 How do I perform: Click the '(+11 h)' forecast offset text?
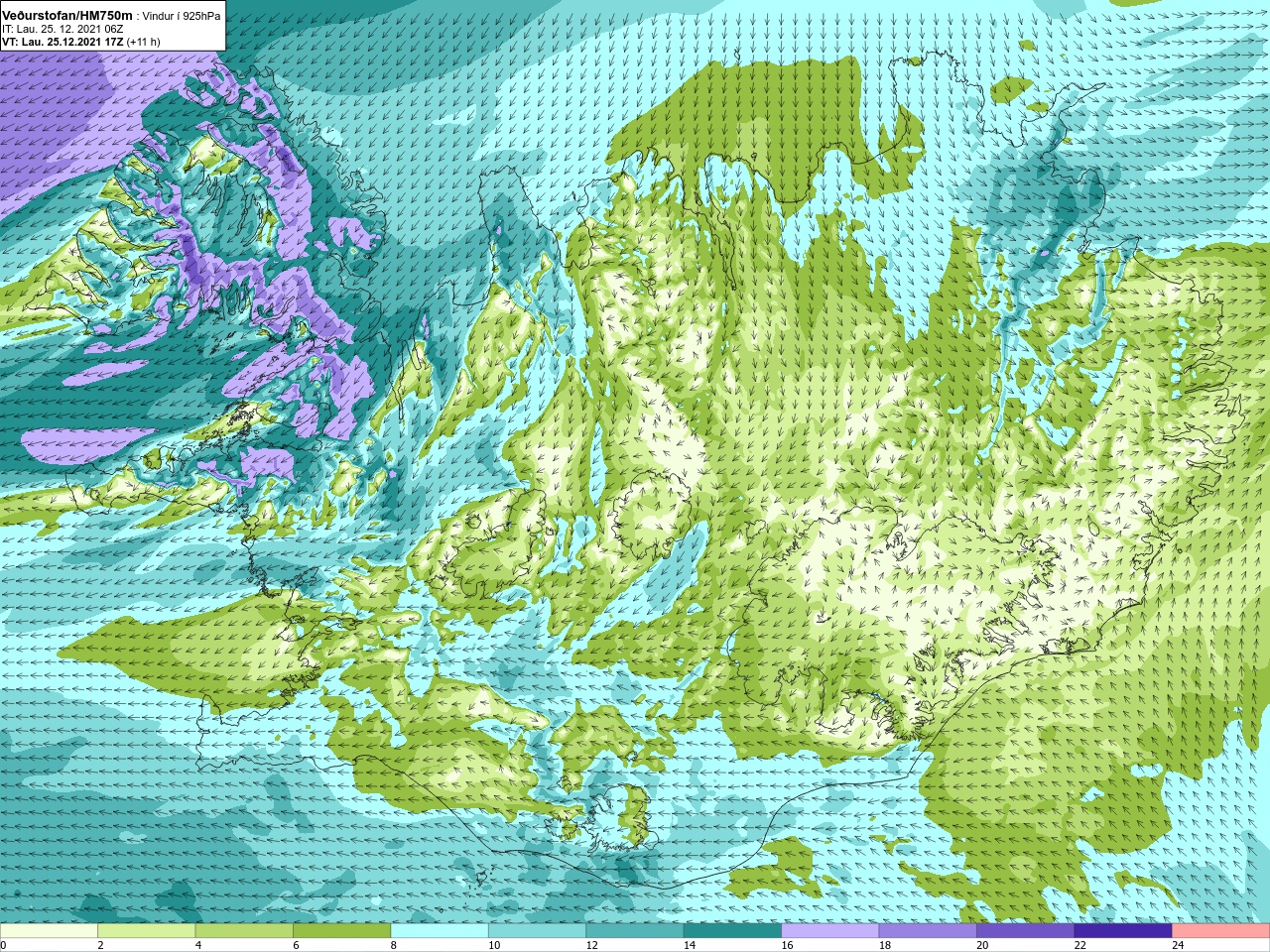coord(144,42)
